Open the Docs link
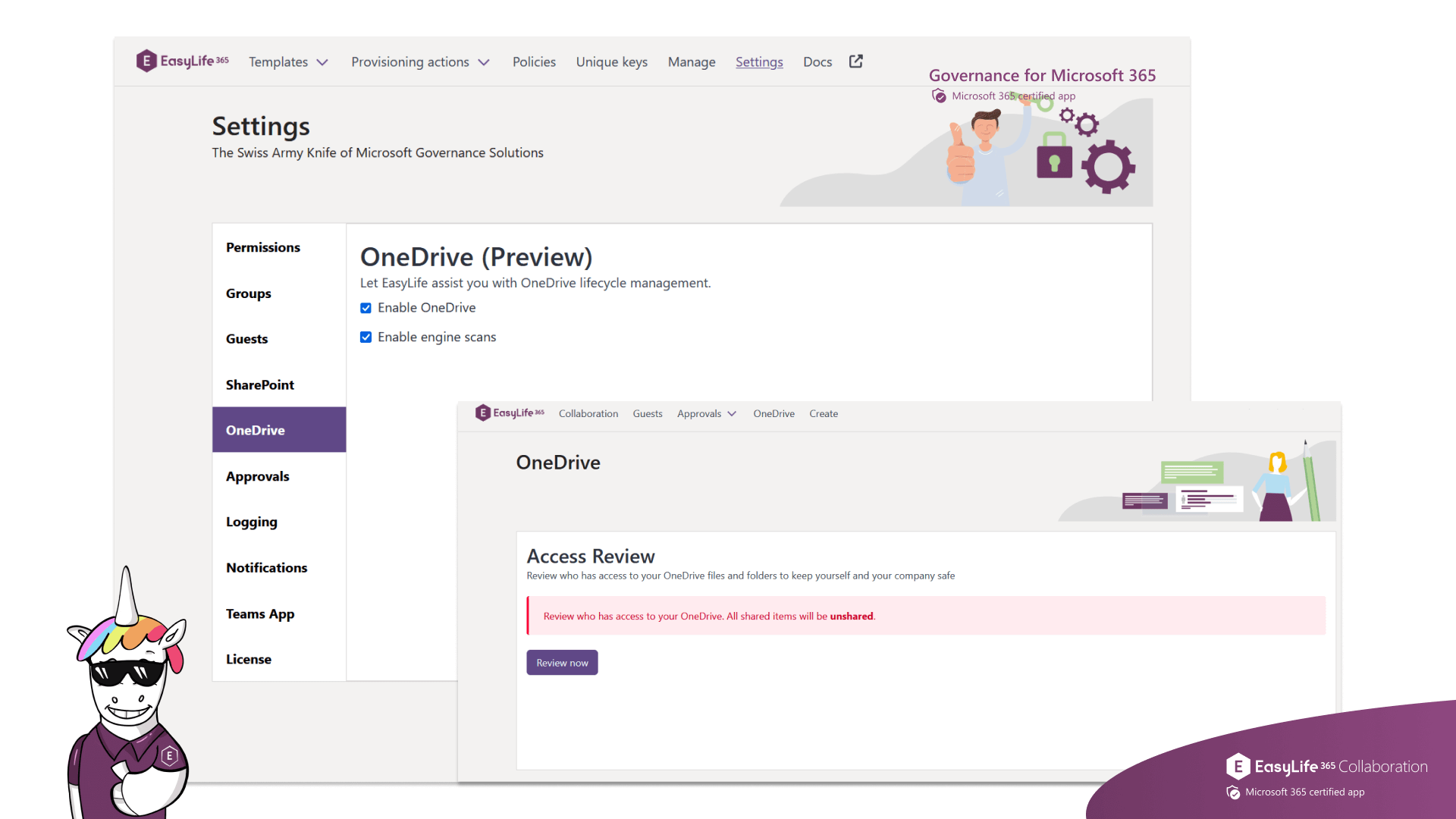Viewport: 1456px width, 819px height. click(x=817, y=61)
